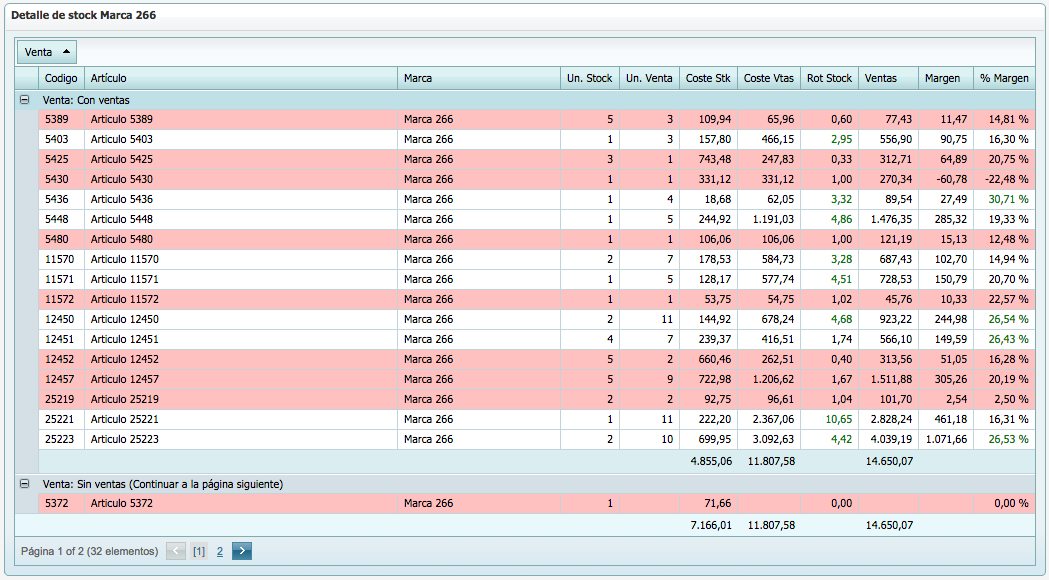
Task: Sort by Rot Stock column header
Action: (x=829, y=78)
